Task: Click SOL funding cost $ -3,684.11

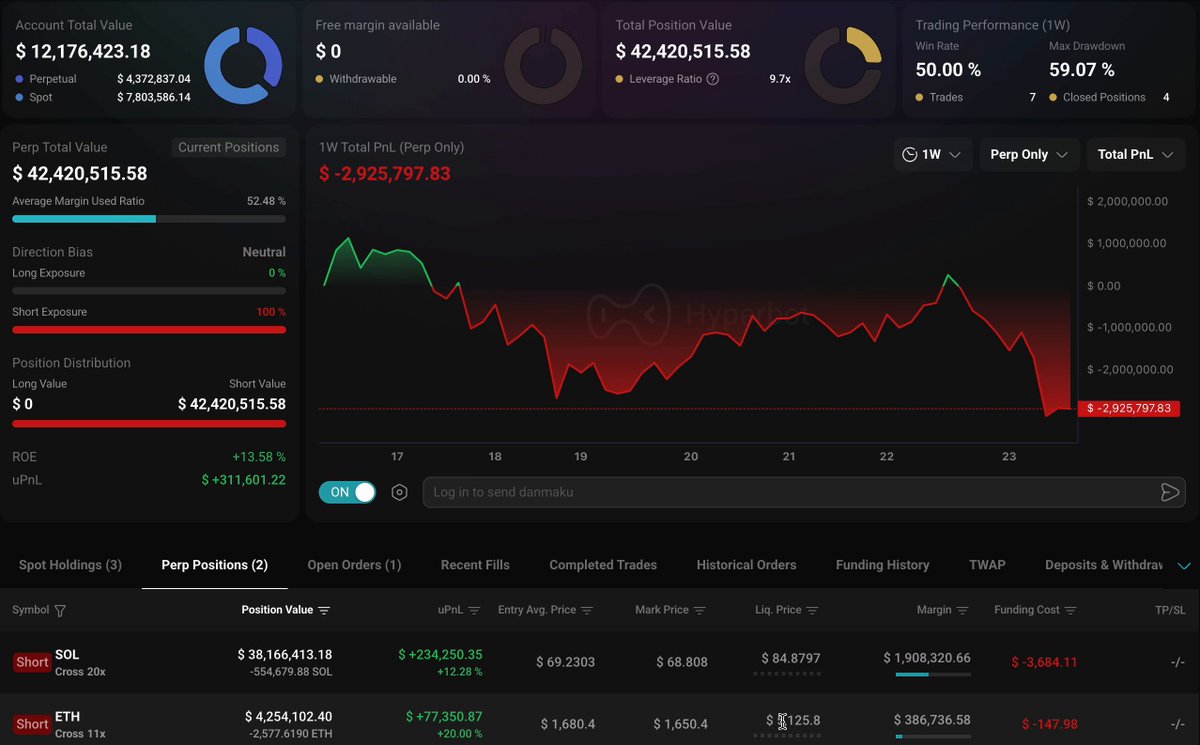Action: point(1044,662)
